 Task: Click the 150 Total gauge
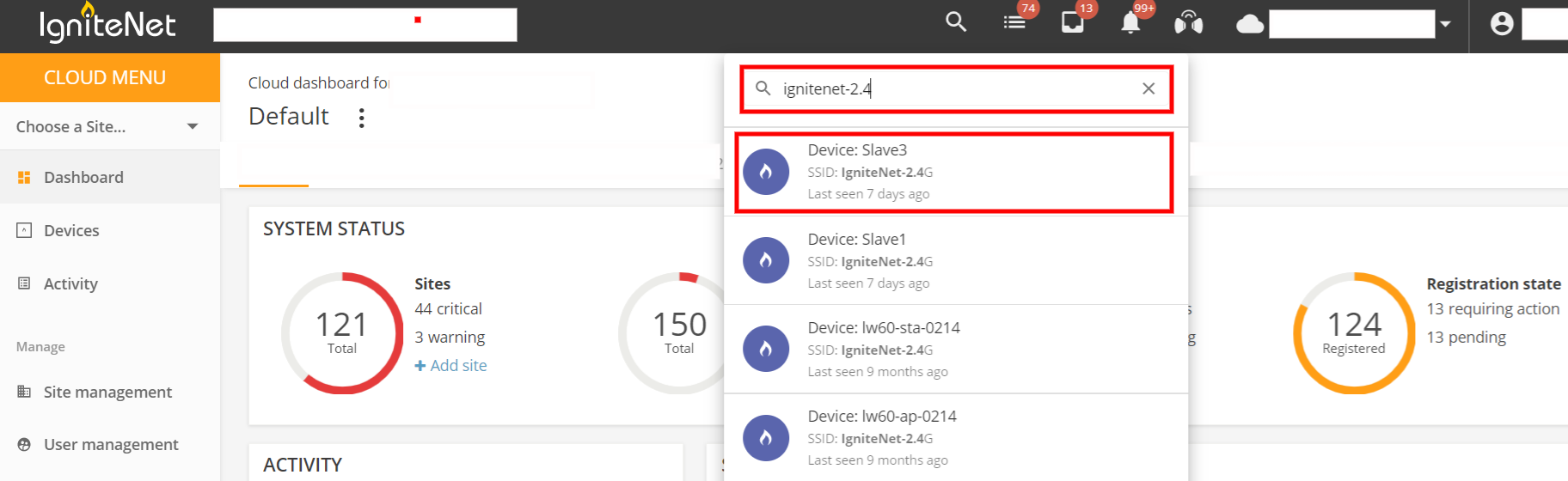pos(679,333)
